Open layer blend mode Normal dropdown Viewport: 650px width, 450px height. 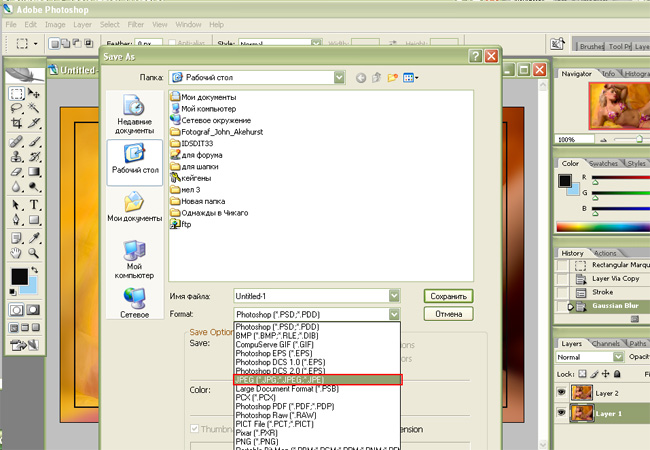pos(618,357)
